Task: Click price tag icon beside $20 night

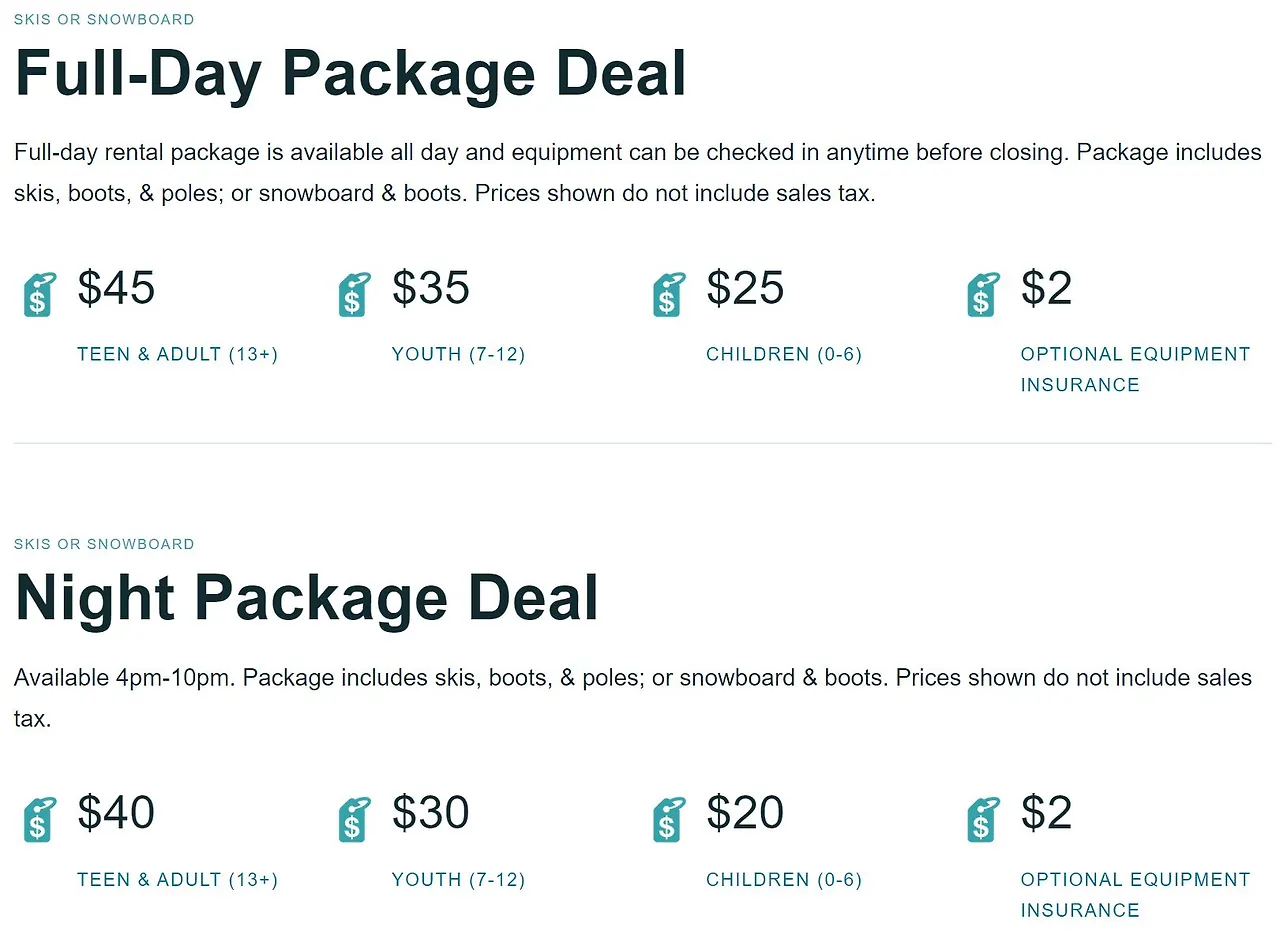Action: pos(668,820)
